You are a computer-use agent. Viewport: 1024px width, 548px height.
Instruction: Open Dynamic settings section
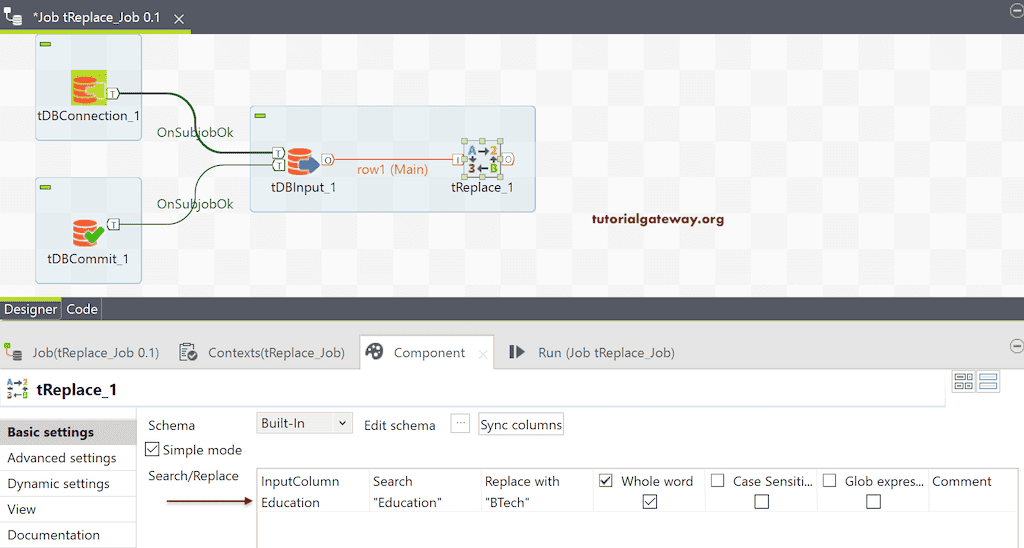68,483
